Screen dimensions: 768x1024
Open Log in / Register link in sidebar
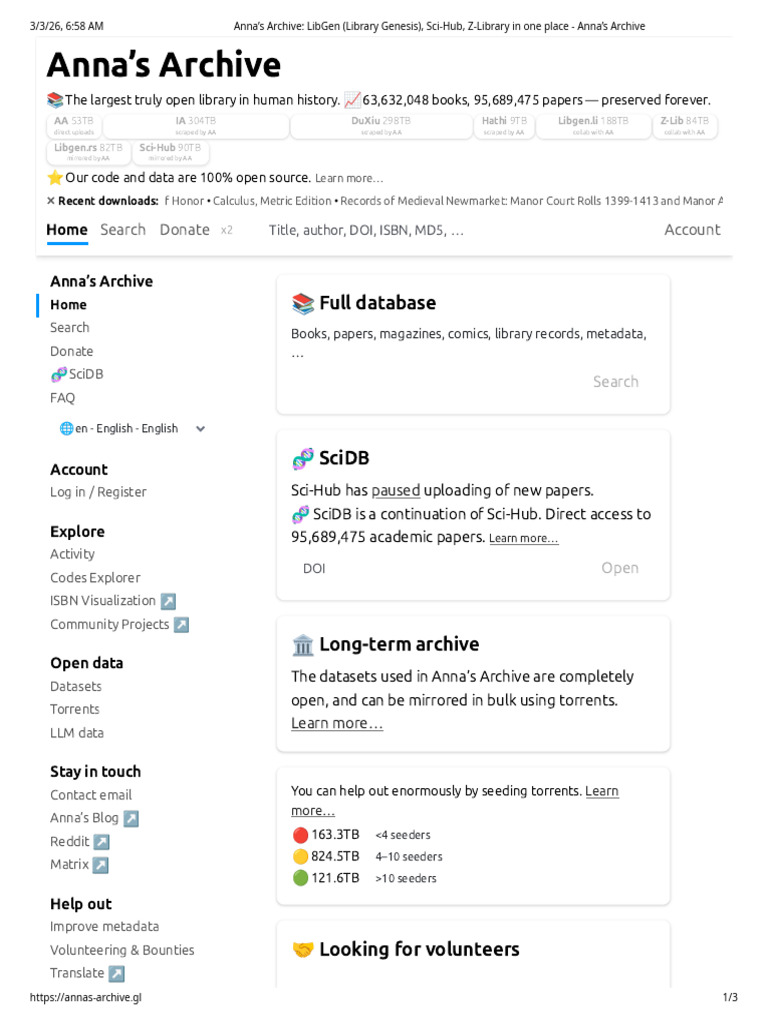pos(98,492)
